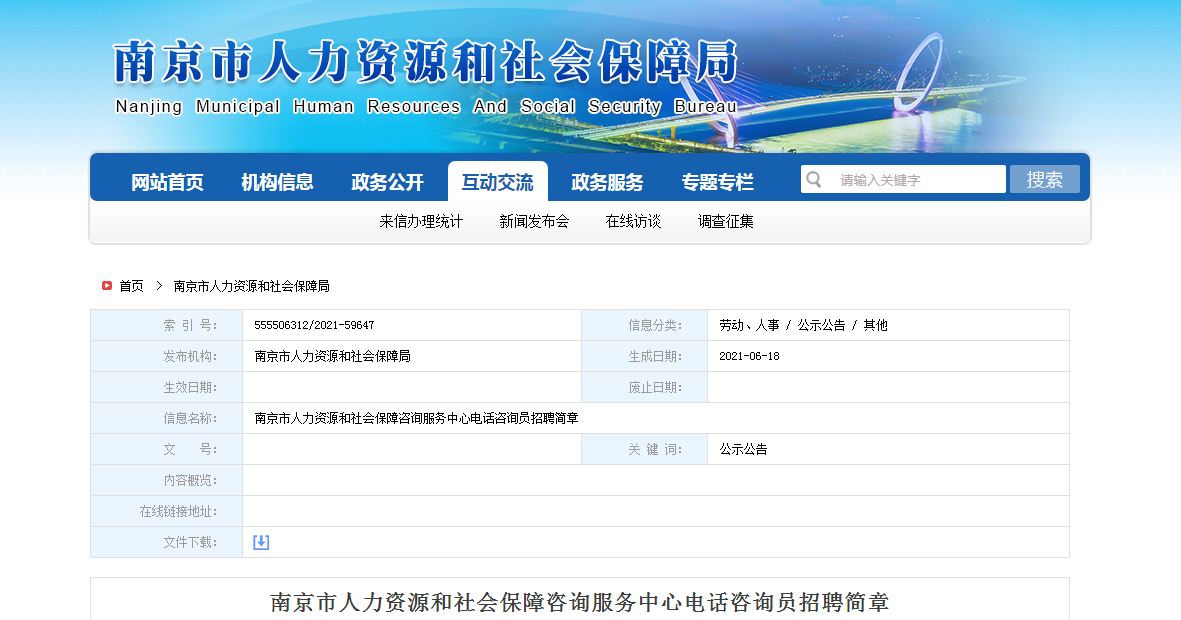Select index number 555506312/2021-59647
The image size is (1181, 620).
pos(314,325)
